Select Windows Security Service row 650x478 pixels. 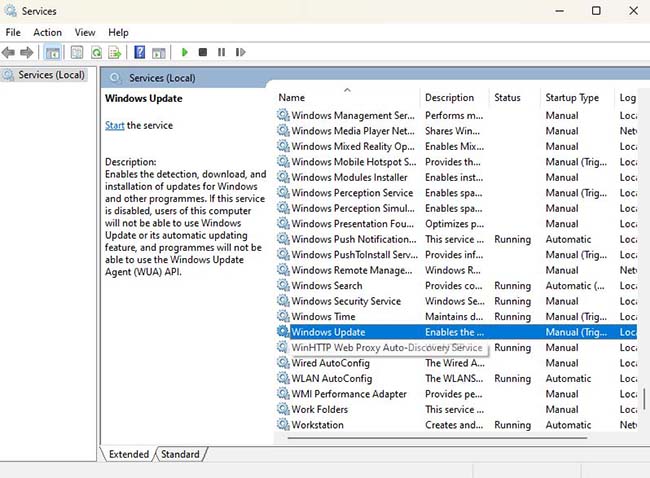(x=456, y=301)
